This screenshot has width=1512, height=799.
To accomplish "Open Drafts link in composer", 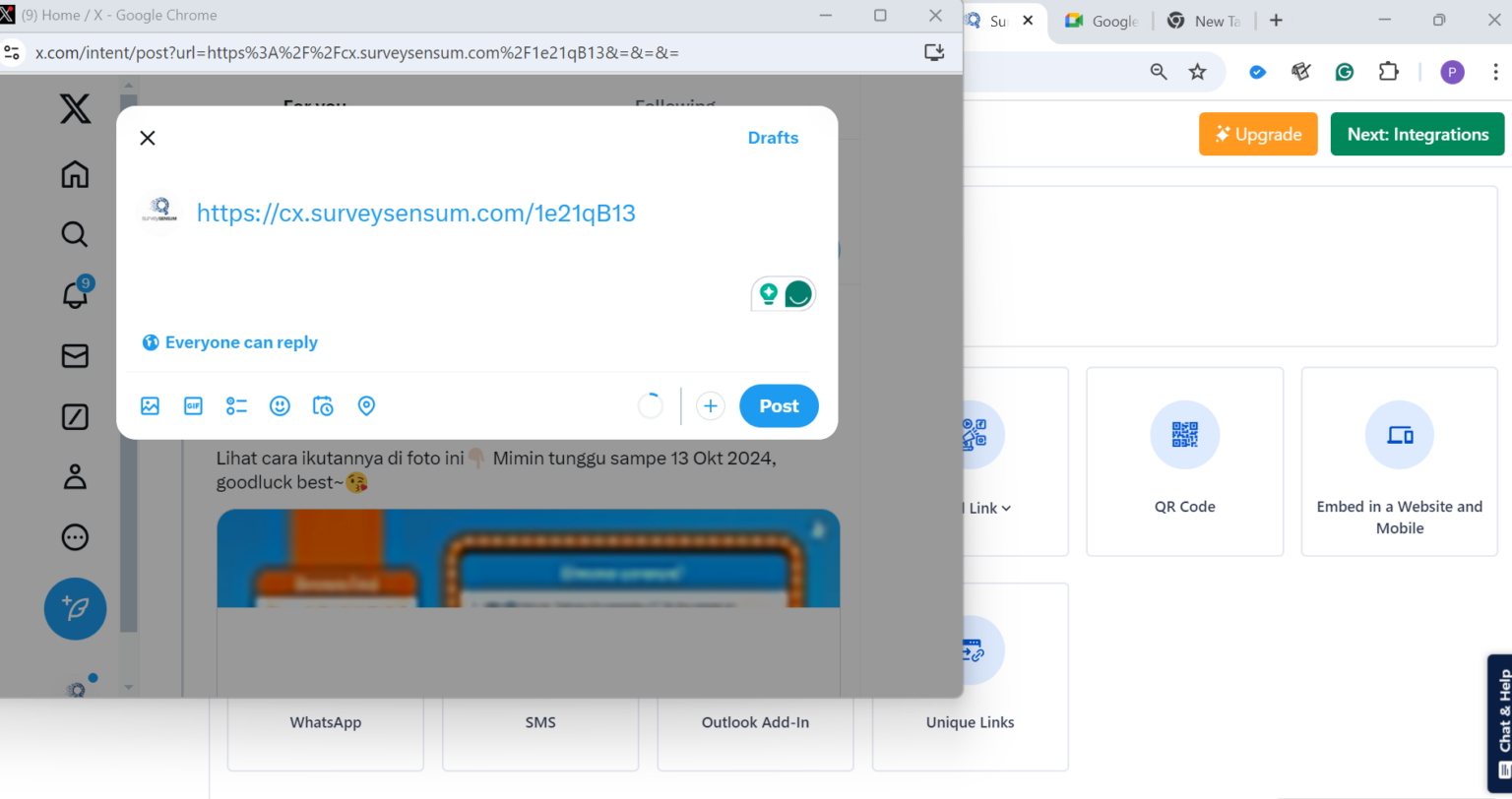I will pos(773,138).
